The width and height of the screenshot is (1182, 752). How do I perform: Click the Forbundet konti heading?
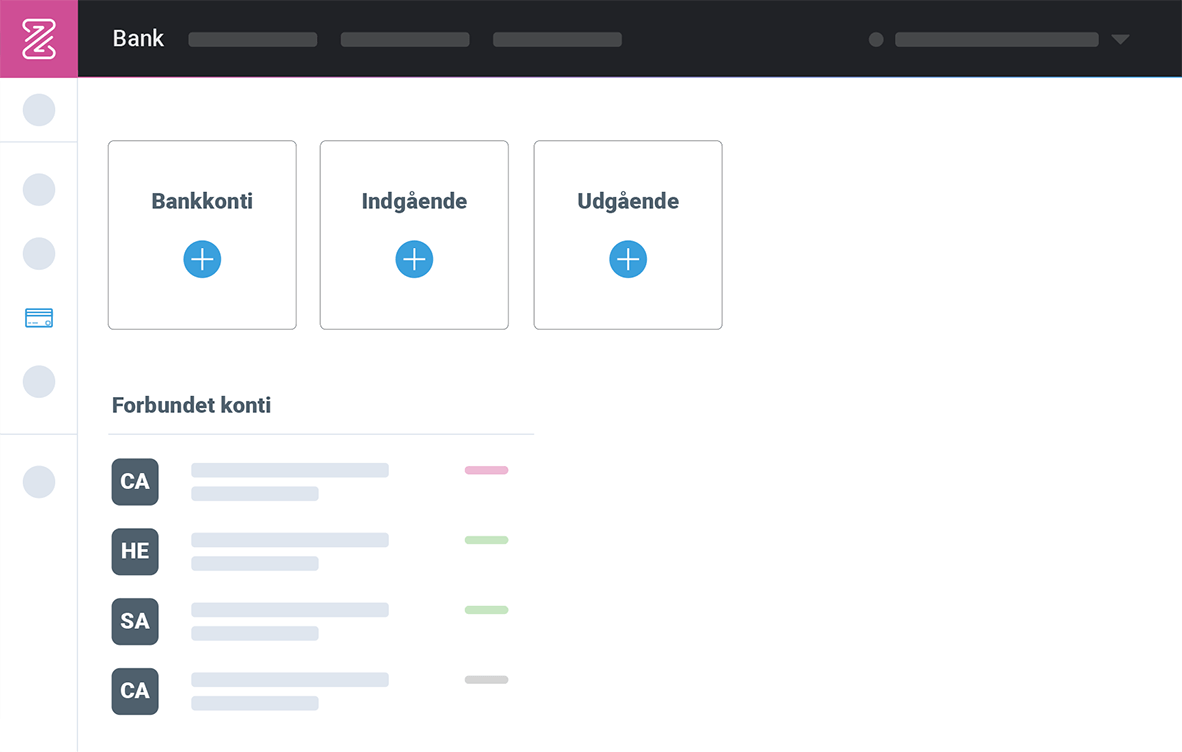[x=191, y=405]
